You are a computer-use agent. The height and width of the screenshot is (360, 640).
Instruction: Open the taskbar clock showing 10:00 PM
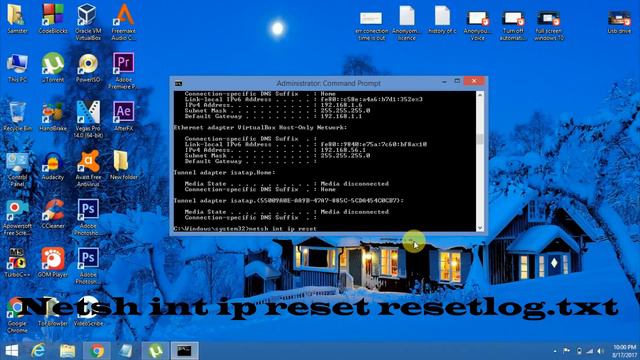coord(624,351)
